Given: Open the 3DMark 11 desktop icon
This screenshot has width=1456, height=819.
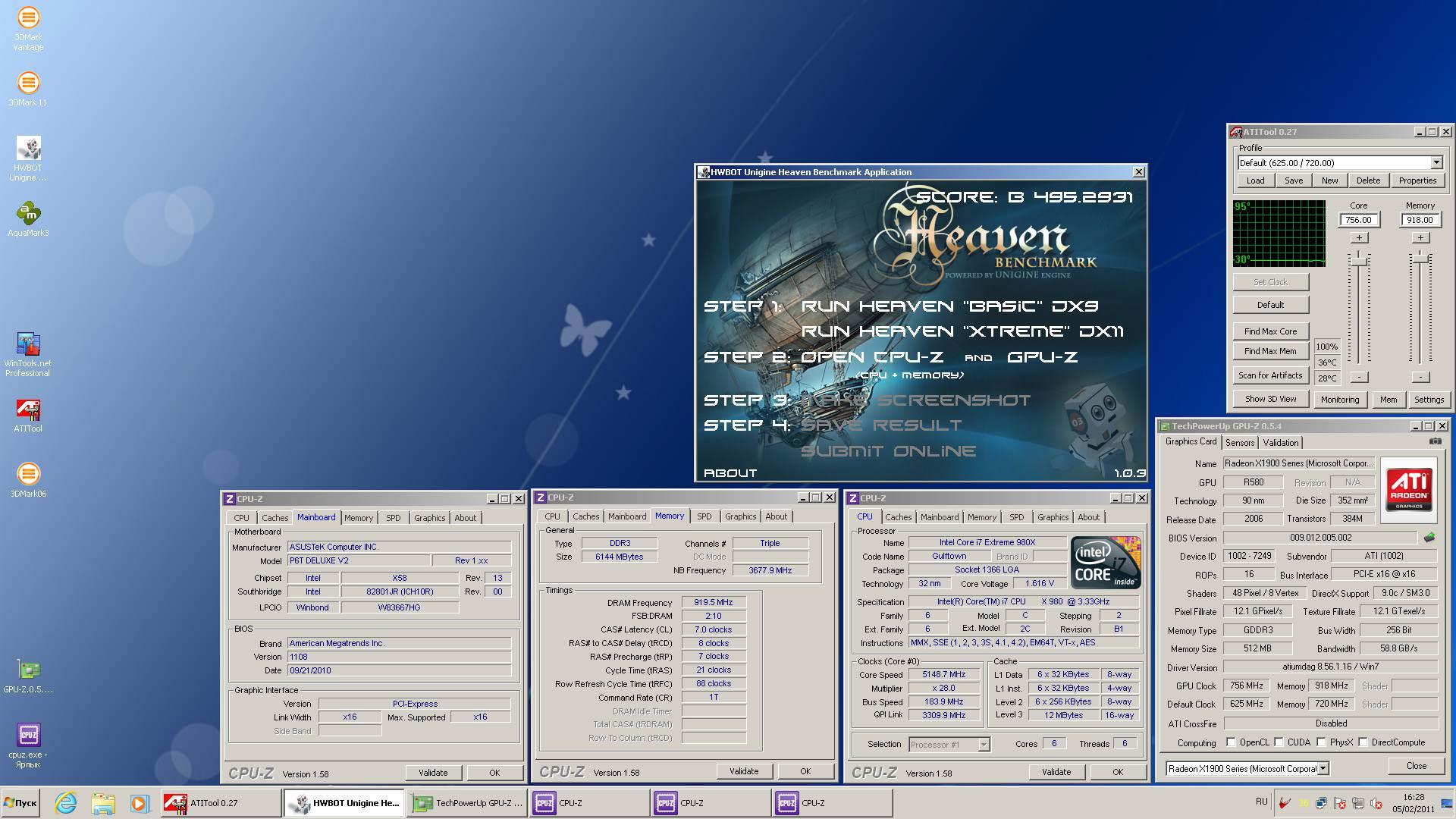Looking at the screenshot, I should pyautogui.click(x=28, y=89).
